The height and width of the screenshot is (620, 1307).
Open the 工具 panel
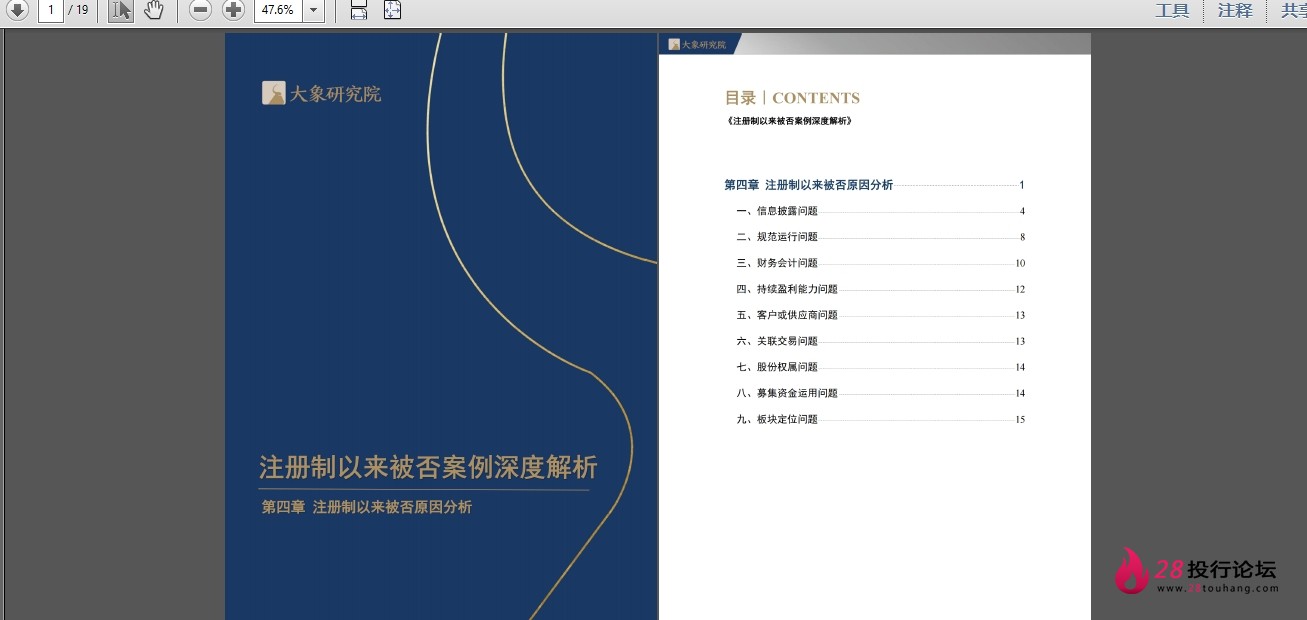[x=1172, y=10]
